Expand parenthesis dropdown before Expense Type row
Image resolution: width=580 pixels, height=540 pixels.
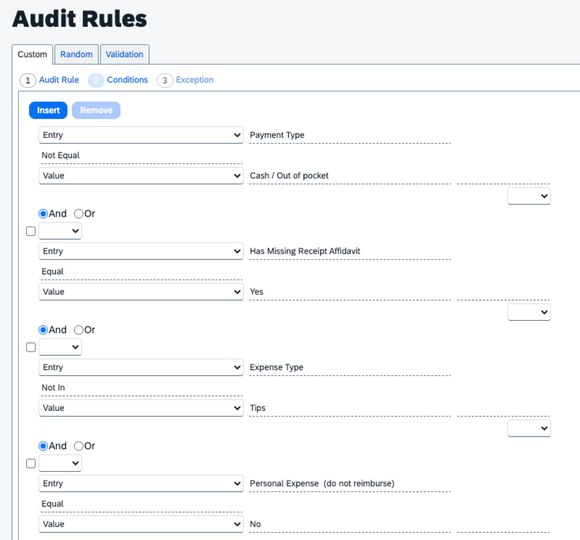coord(60,347)
